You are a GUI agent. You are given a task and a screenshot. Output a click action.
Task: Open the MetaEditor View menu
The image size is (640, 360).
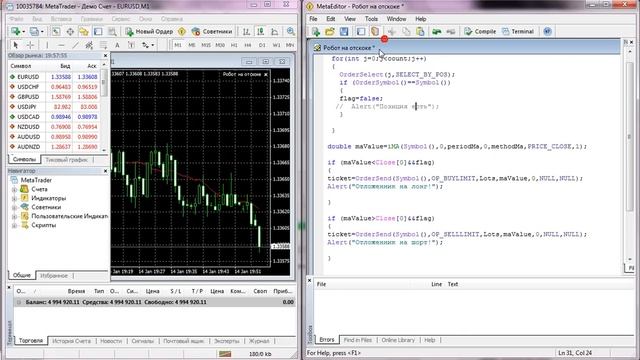[350, 19]
